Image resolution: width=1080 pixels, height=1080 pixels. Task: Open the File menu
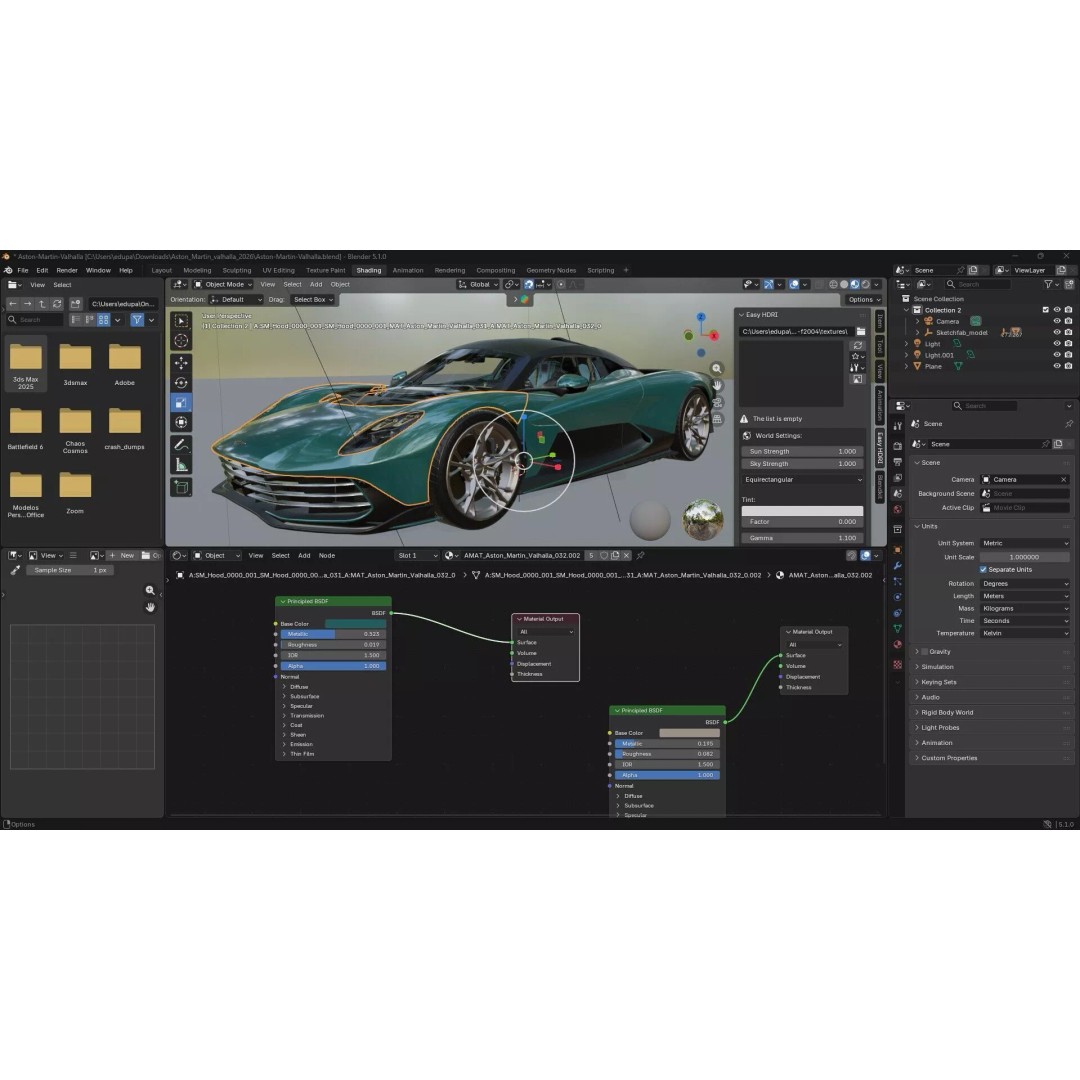click(x=23, y=271)
